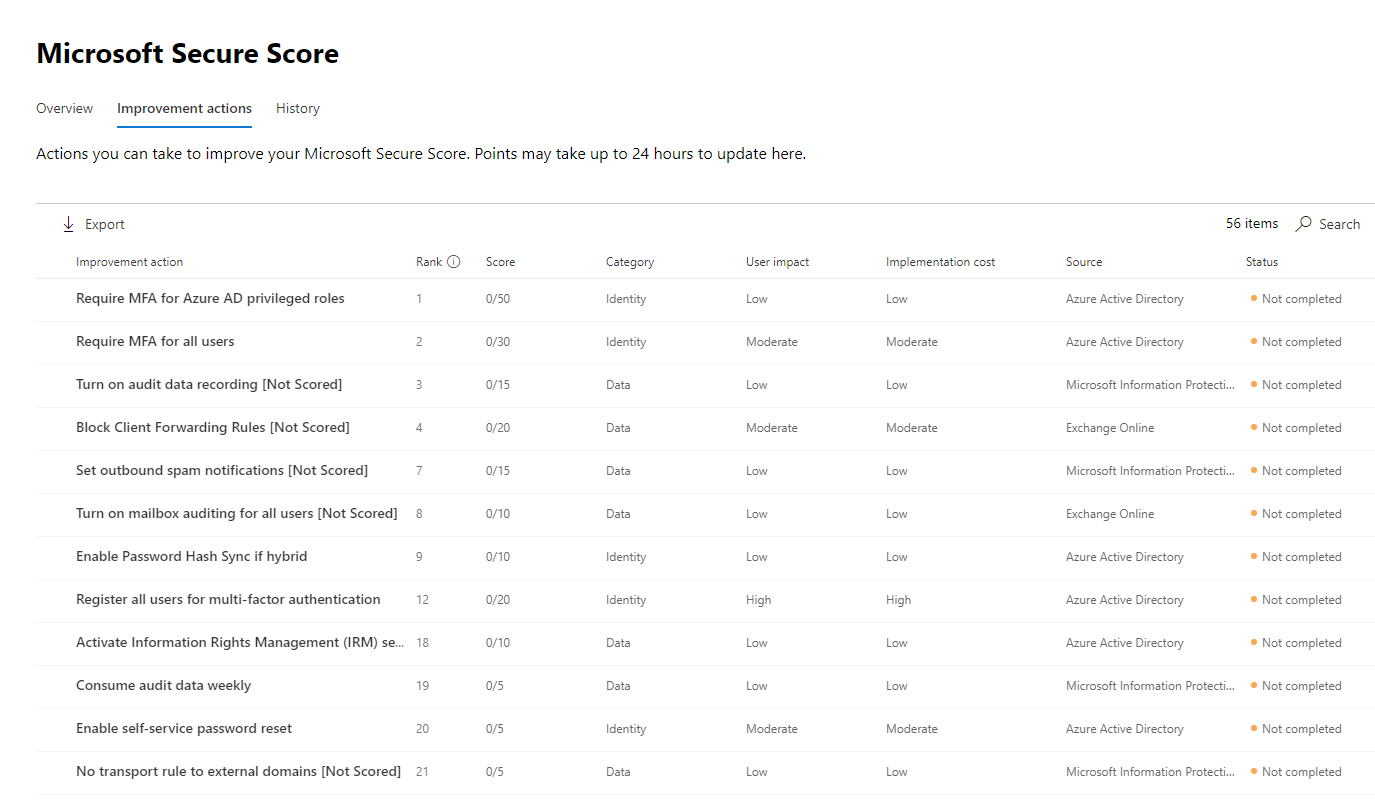Screen dimensions: 1375x807
Task: Open Enable self-service password reset action
Action: tap(184, 728)
